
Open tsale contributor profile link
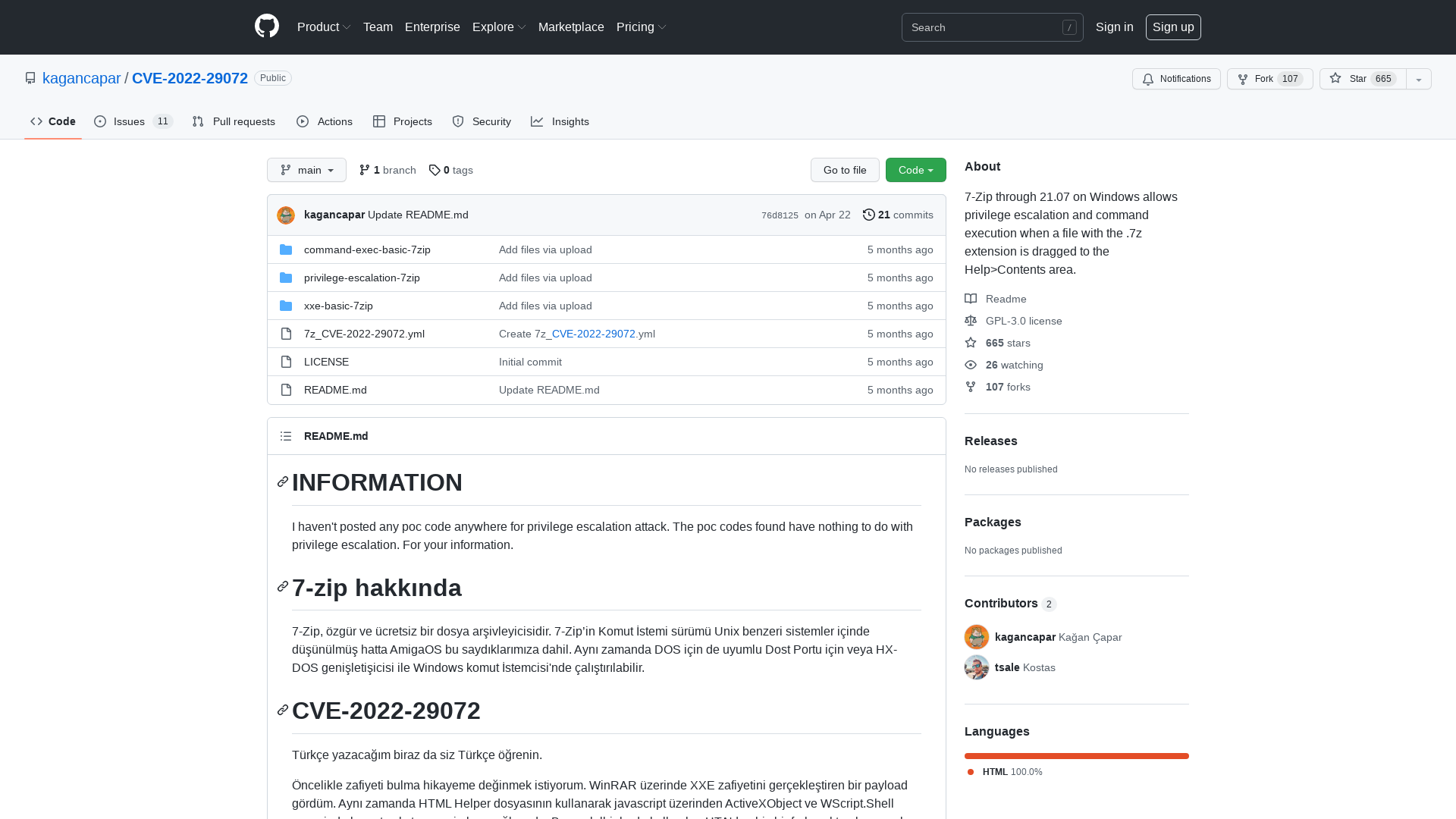[1025, 667]
